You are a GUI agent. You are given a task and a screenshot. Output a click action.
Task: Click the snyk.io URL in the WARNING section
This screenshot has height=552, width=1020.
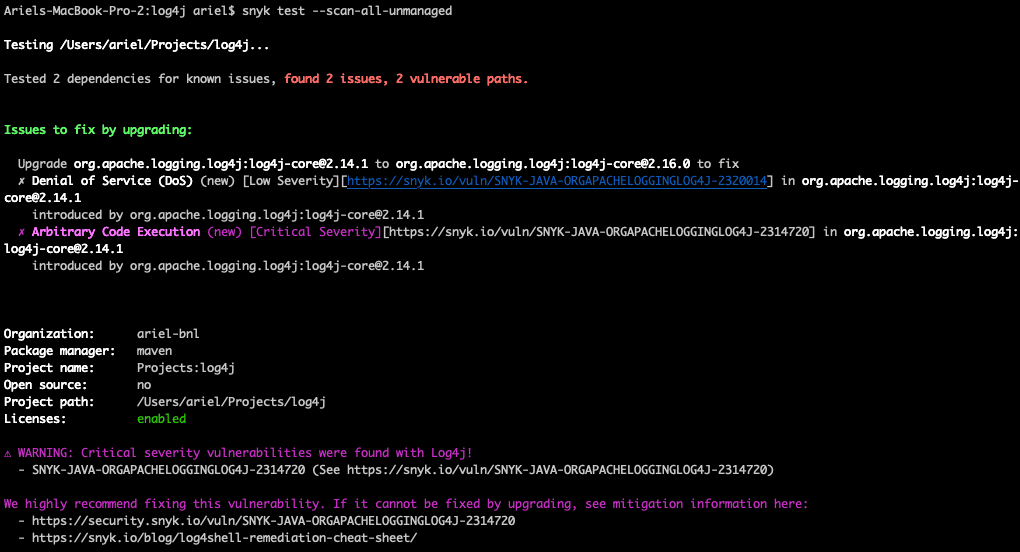[557, 469]
